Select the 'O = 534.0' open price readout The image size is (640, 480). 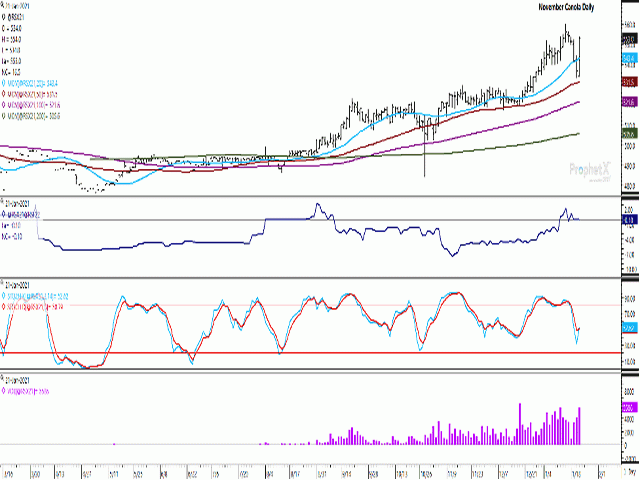(x=12, y=29)
